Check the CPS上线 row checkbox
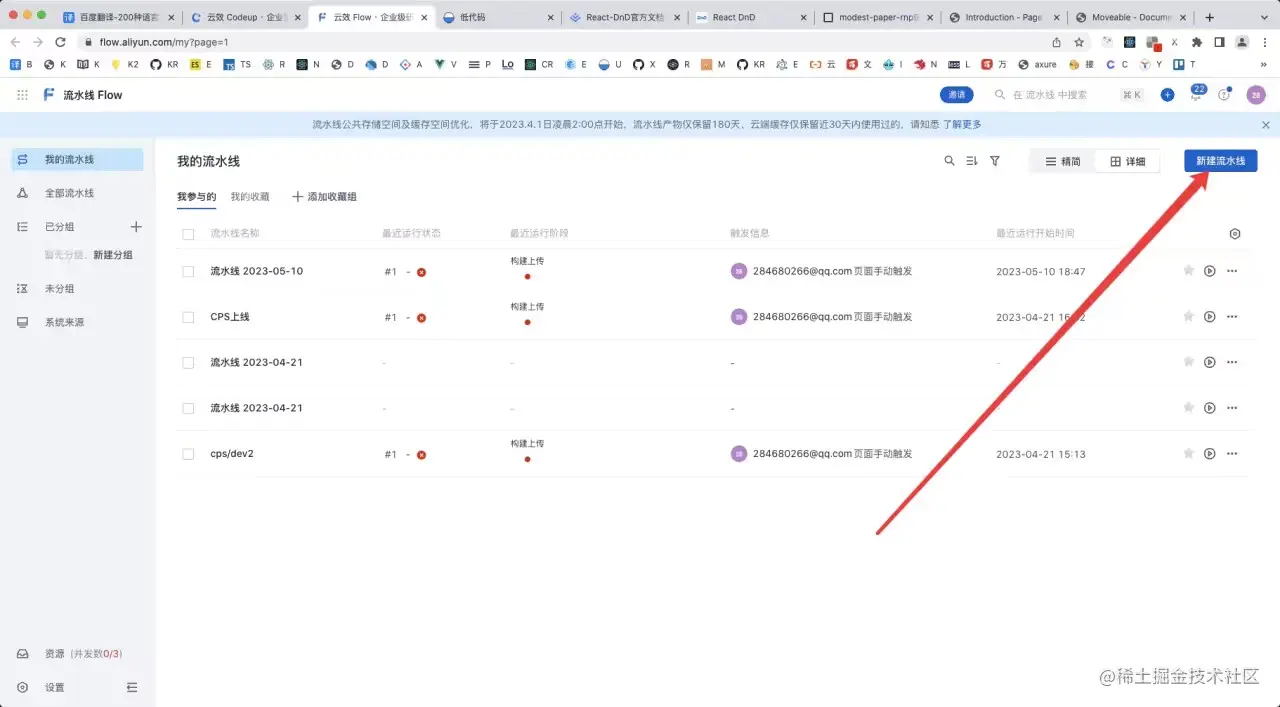This screenshot has height=707, width=1280. pyautogui.click(x=188, y=317)
